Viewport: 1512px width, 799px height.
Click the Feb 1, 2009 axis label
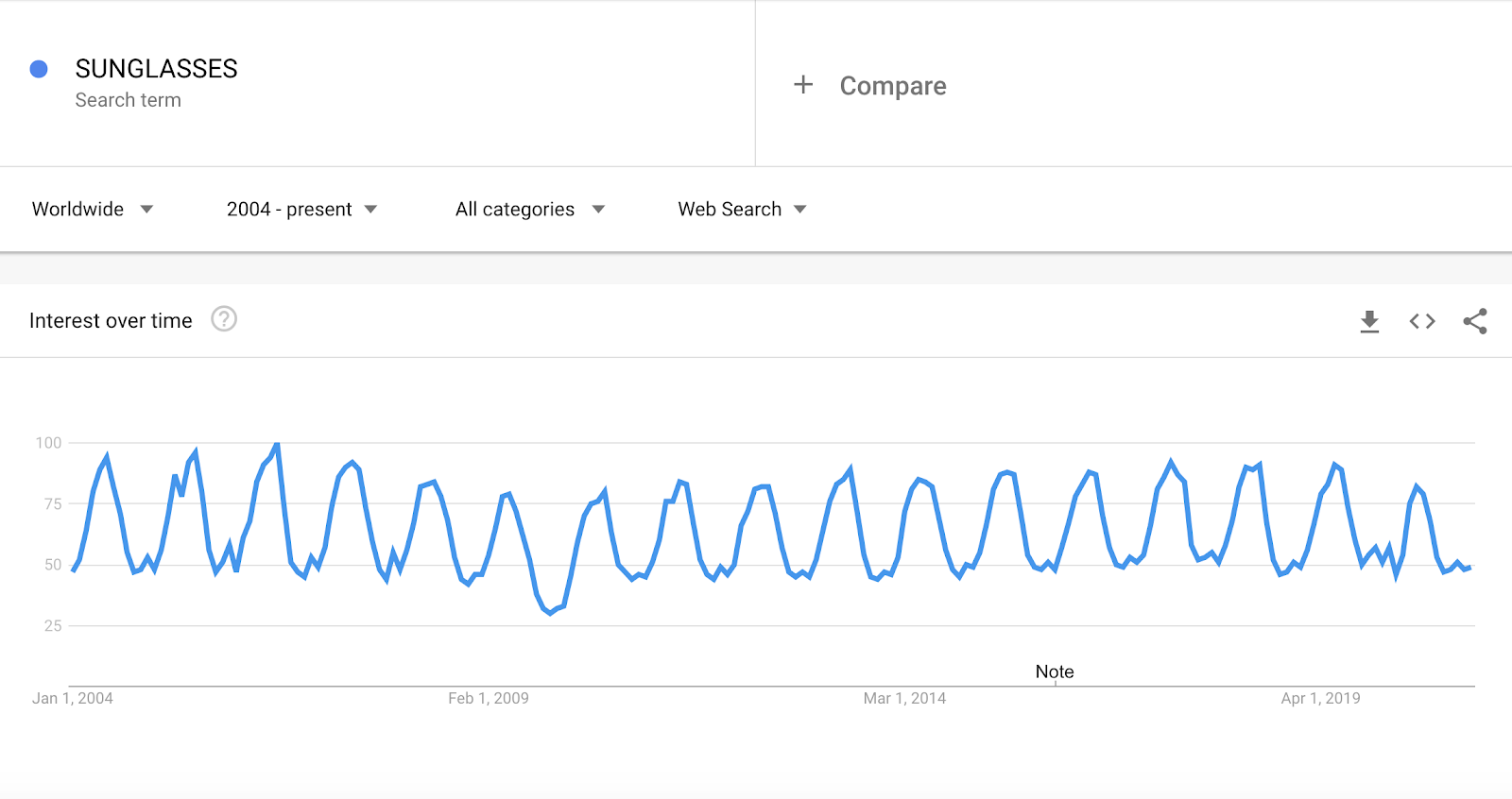click(489, 699)
